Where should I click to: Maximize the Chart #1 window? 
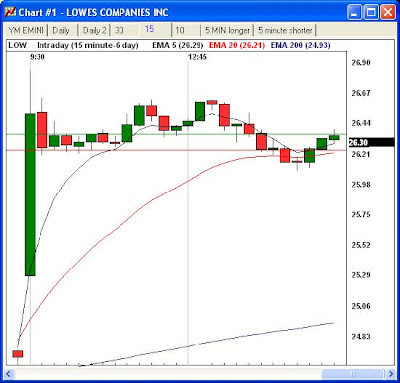[371, 13]
